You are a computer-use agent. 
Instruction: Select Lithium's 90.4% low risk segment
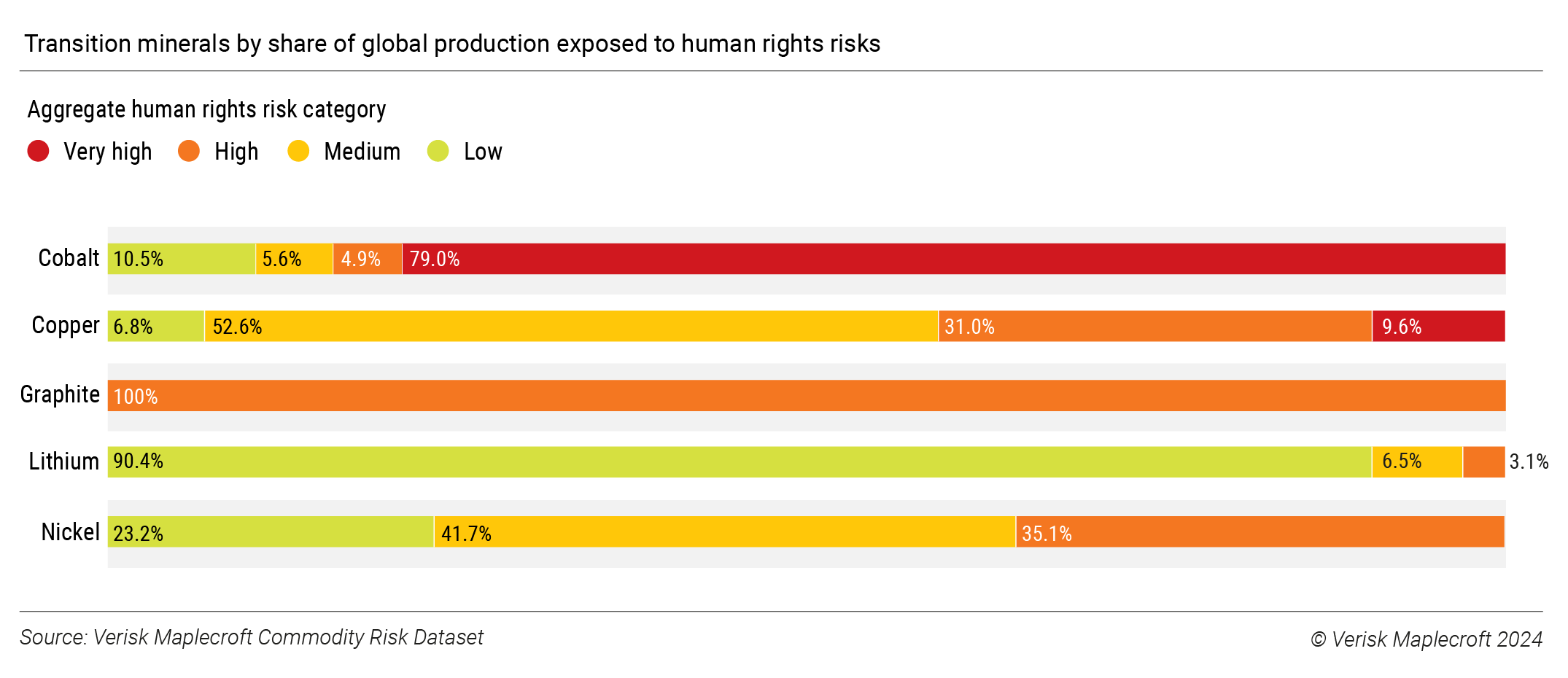(x=740, y=461)
